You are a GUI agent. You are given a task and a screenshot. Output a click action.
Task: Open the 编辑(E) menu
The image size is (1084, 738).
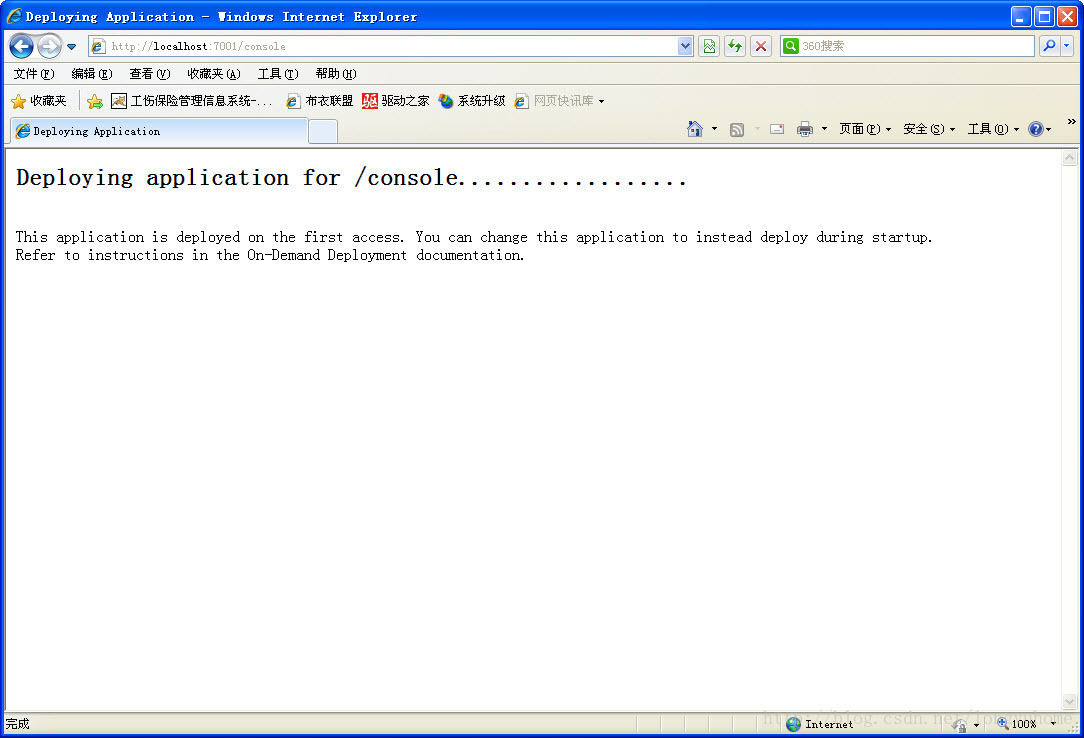(x=92, y=74)
